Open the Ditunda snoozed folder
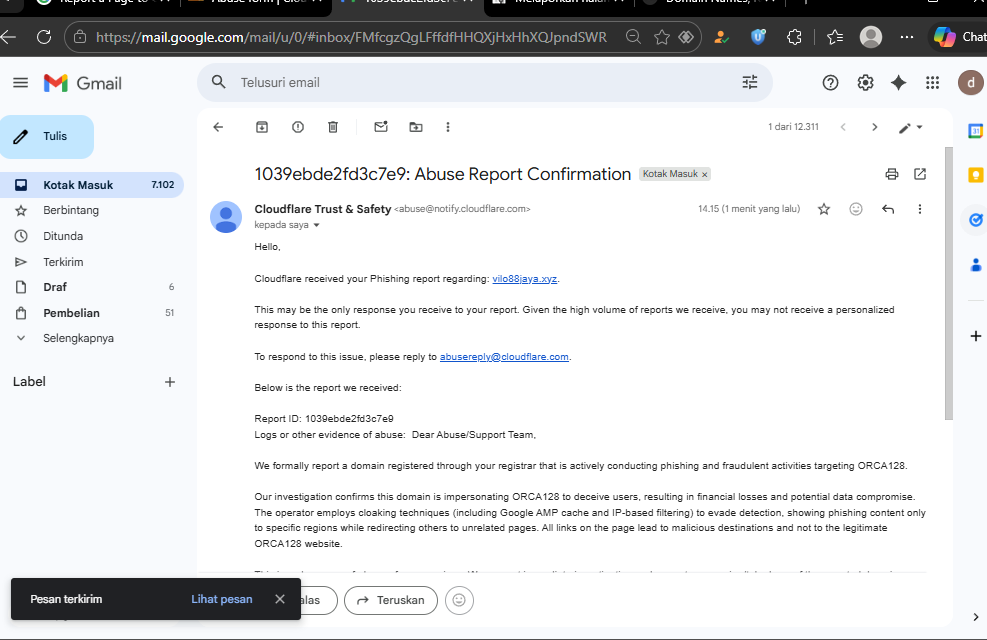This screenshot has width=987, height=640. (63, 236)
